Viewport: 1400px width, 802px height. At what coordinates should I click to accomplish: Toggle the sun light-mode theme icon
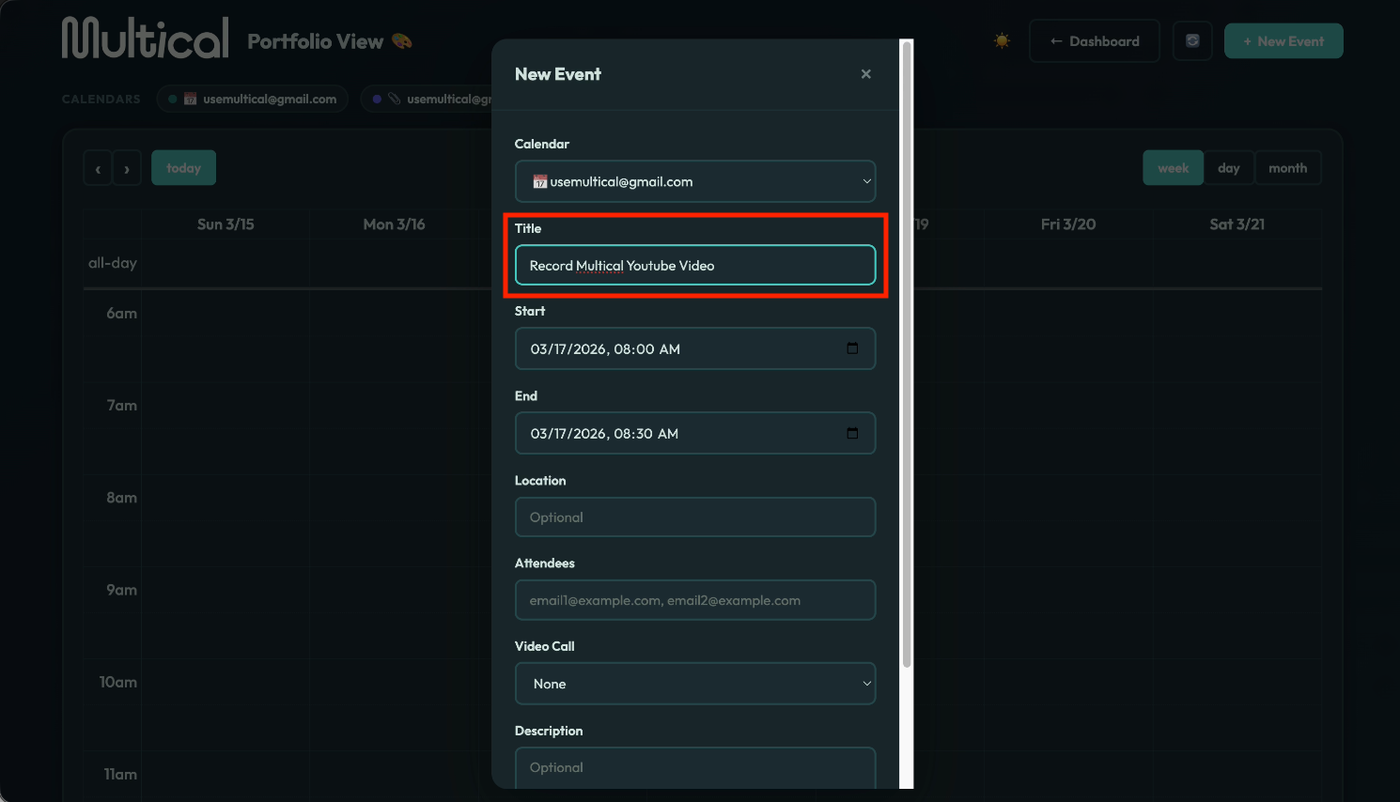1001,41
